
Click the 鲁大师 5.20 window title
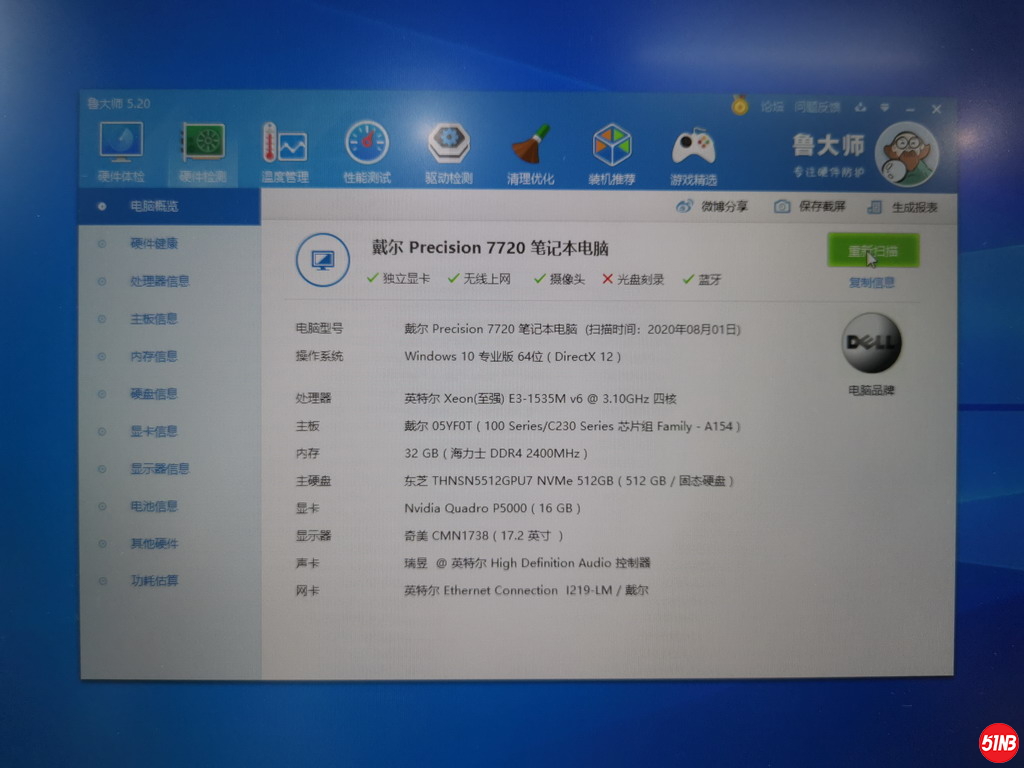tap(119, 103)
